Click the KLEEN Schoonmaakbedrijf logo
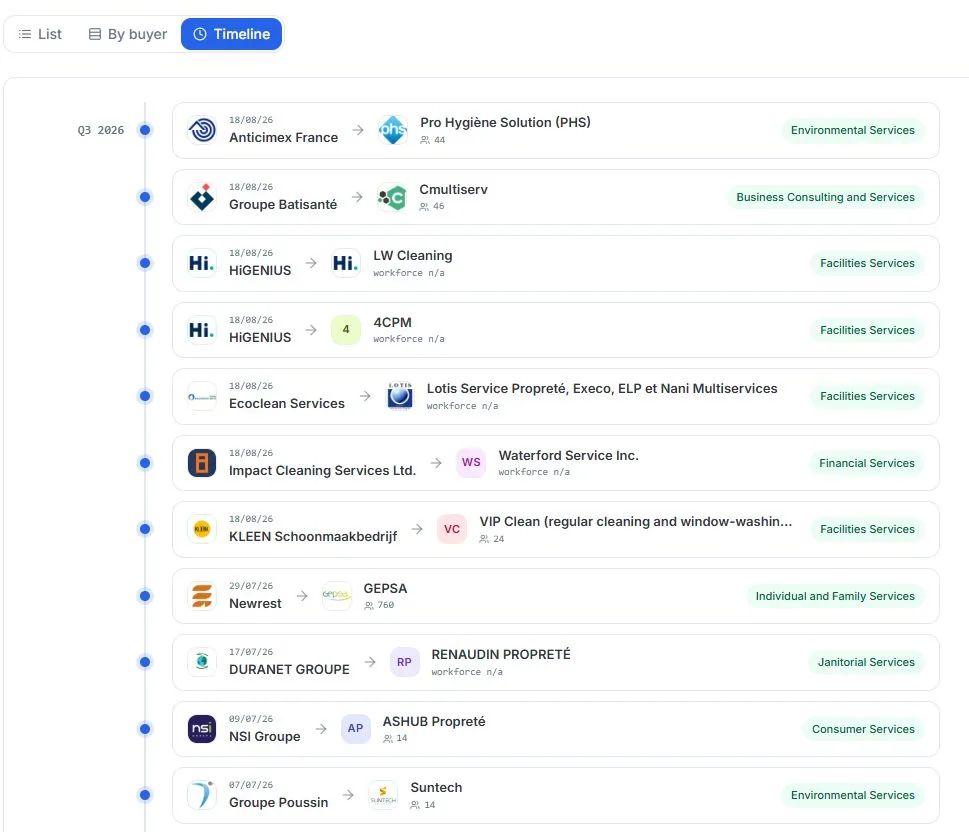Image resolution: width=969 pixels, height=832 pixels. click(202, 529)
